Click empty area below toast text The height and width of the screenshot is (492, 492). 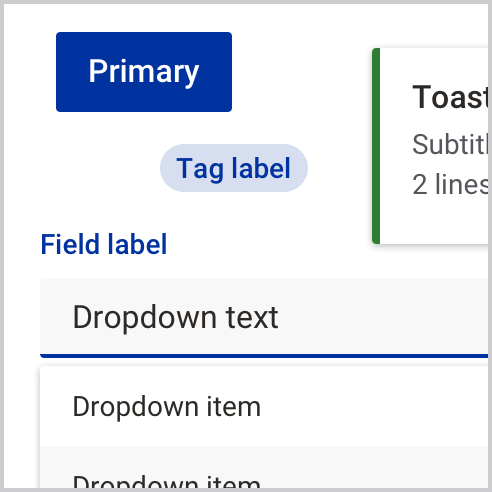pos(433,221)
